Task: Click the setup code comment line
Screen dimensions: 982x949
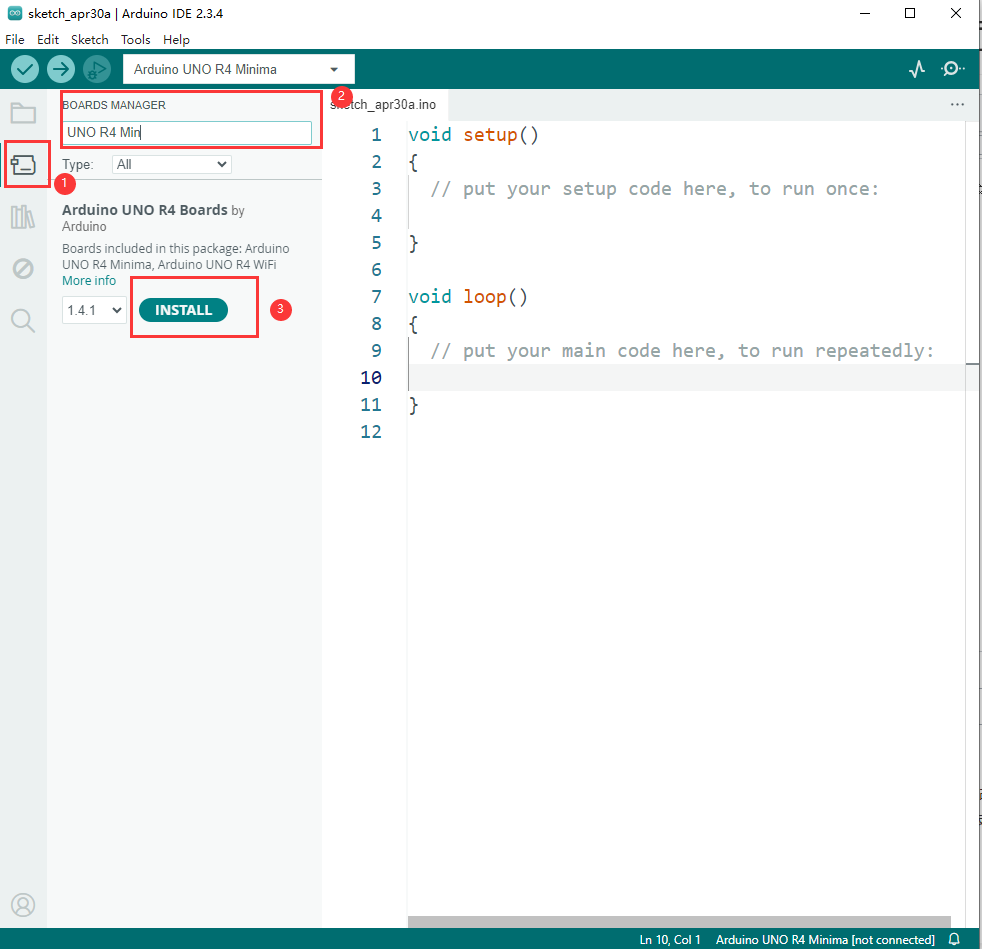Action: pos(654,189)
